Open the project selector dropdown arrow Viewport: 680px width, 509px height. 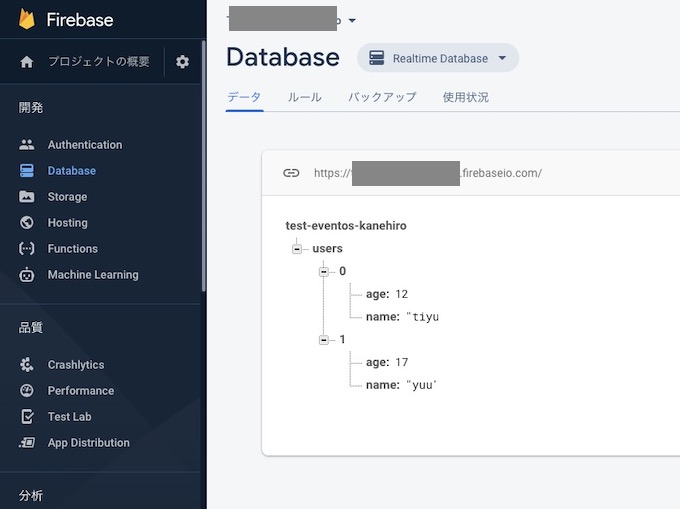(x=352, y=20)
